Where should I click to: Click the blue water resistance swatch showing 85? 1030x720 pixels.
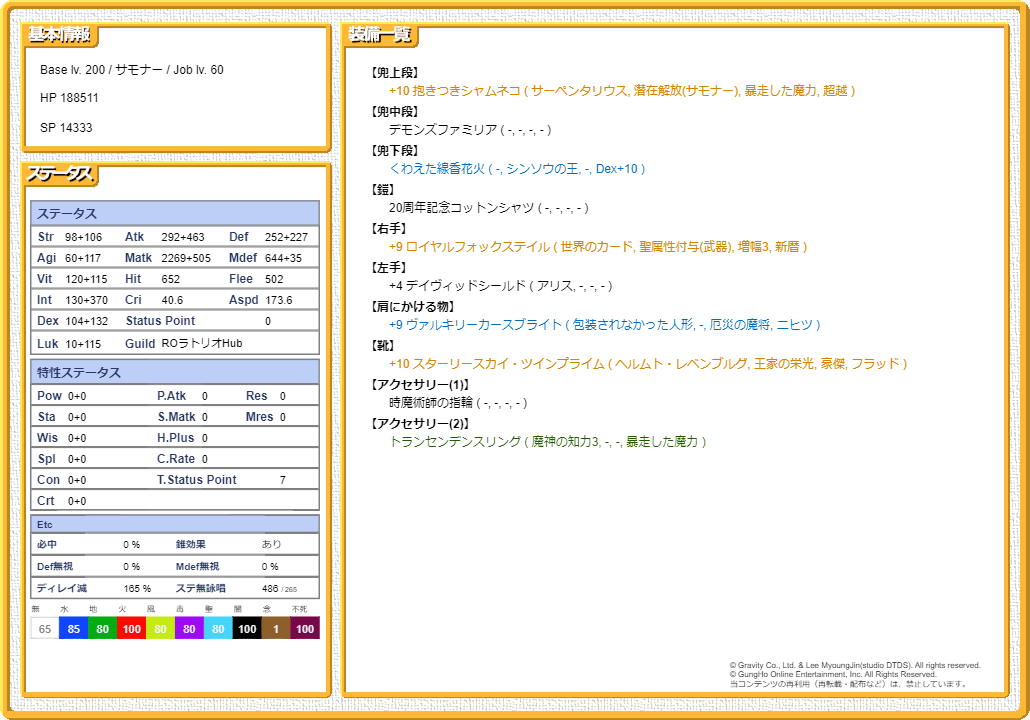click(x=74, y=629)
